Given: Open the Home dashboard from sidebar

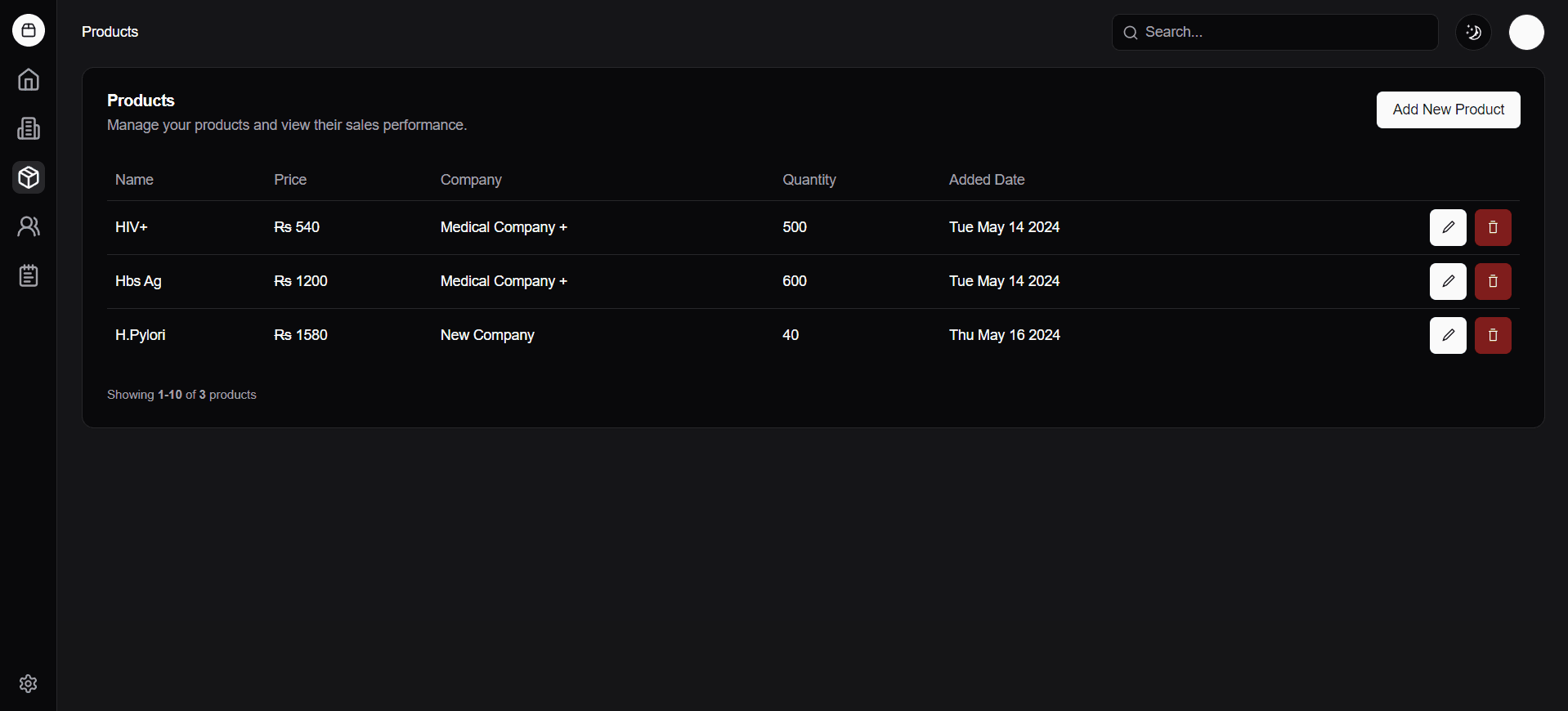Looking at the screenshot, I should (29, 80).
